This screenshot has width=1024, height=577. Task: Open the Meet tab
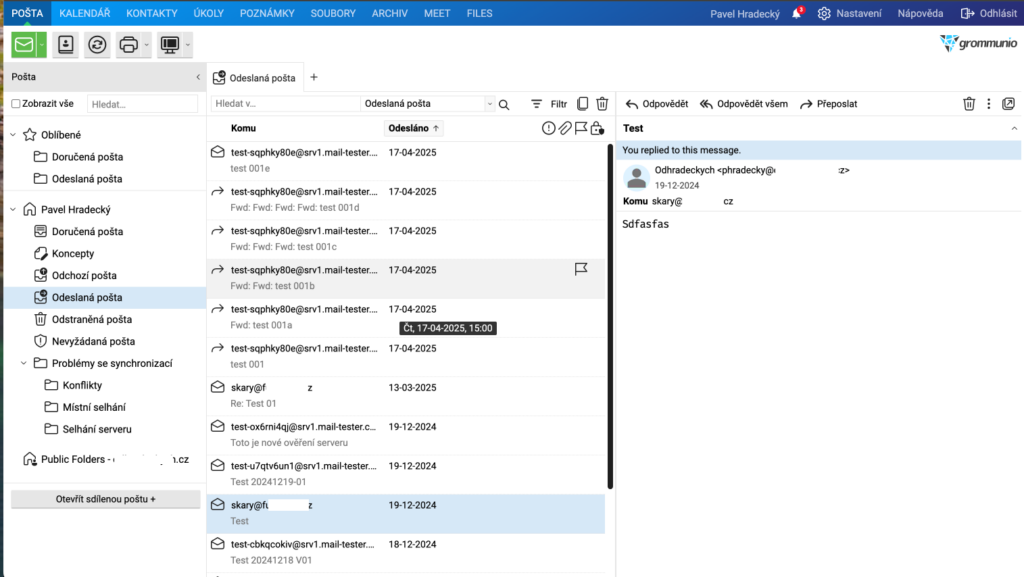point(437,13)
